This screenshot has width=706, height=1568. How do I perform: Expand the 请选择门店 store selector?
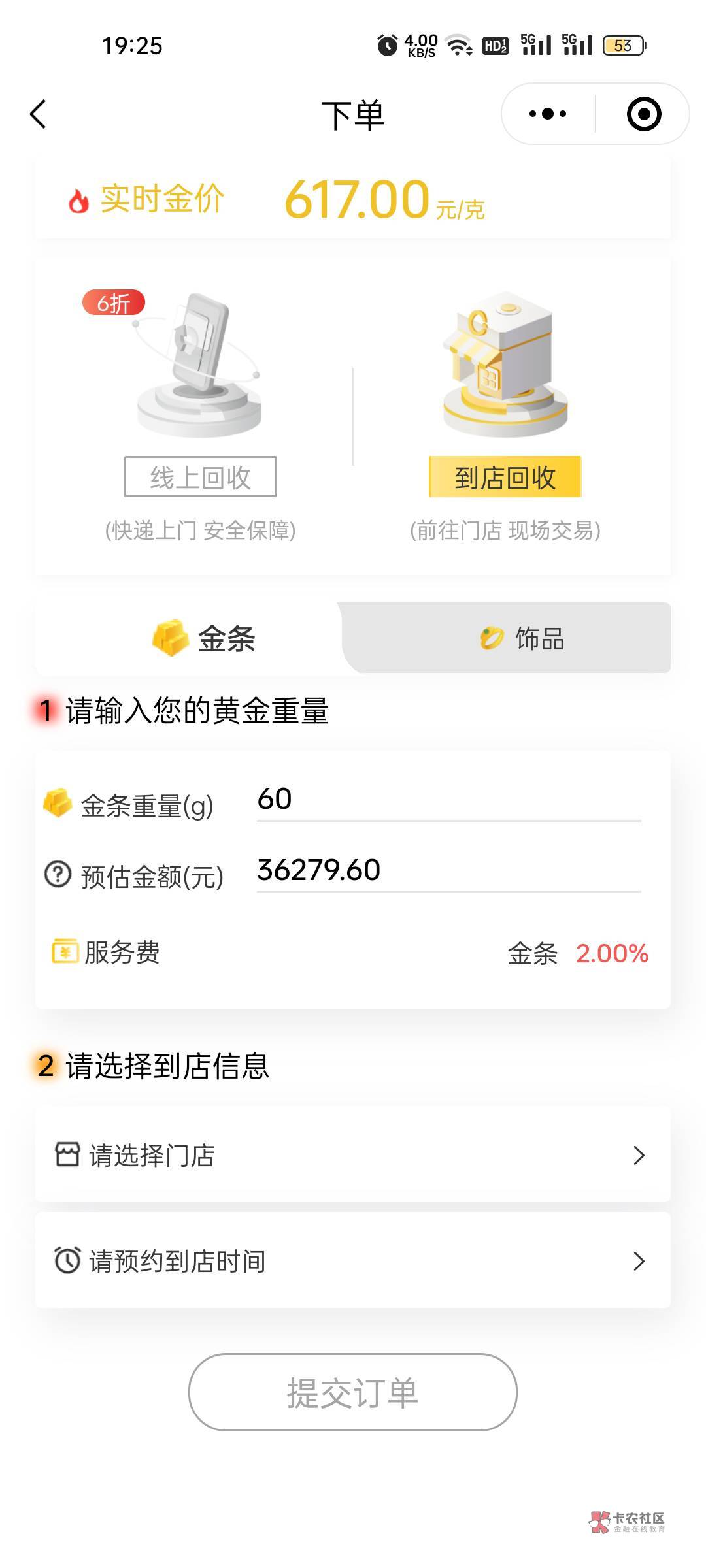point(352,1154)
